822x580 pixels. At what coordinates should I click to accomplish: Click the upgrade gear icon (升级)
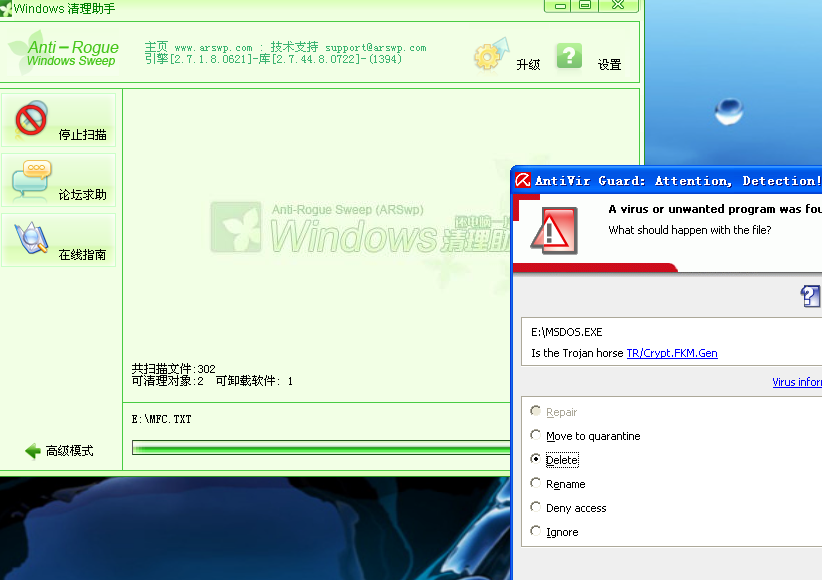[491, 55]
